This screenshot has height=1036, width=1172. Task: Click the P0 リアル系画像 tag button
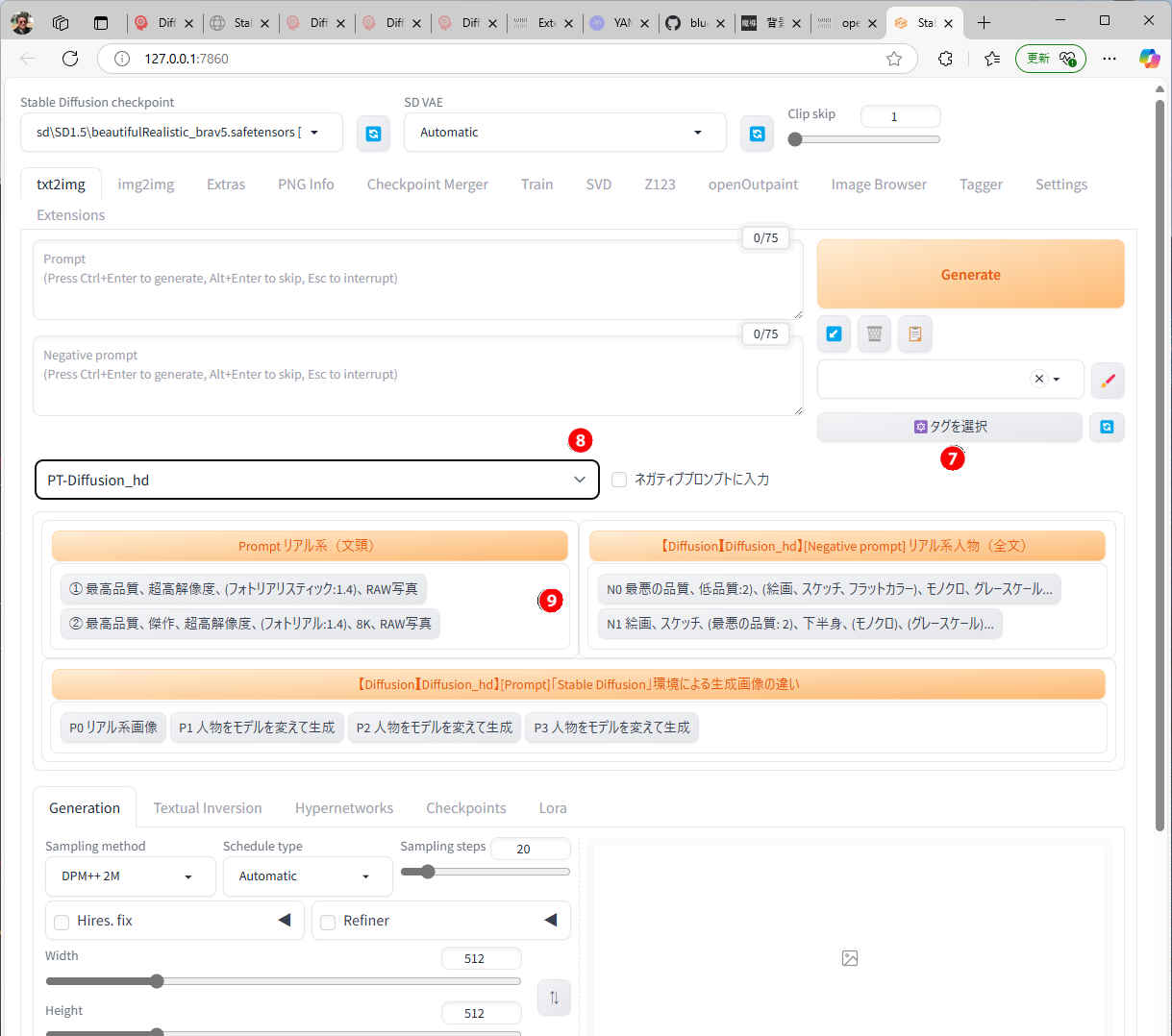(113, 728)
